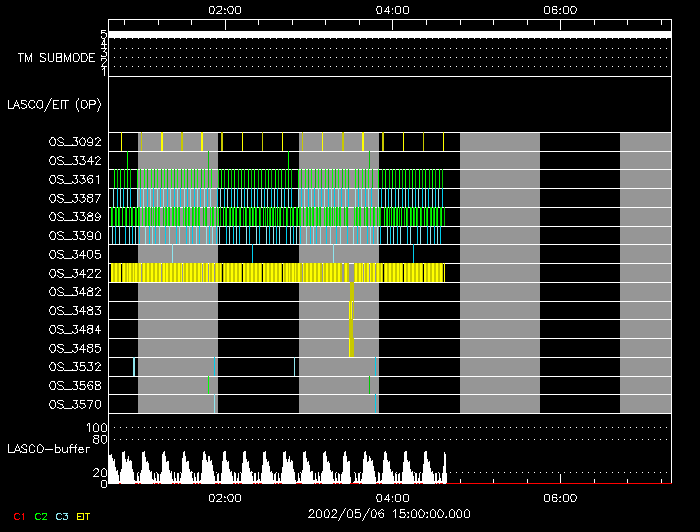Select the LASCO/EIT (OP) label
The image size is (700, 532).
pos(55,104)
